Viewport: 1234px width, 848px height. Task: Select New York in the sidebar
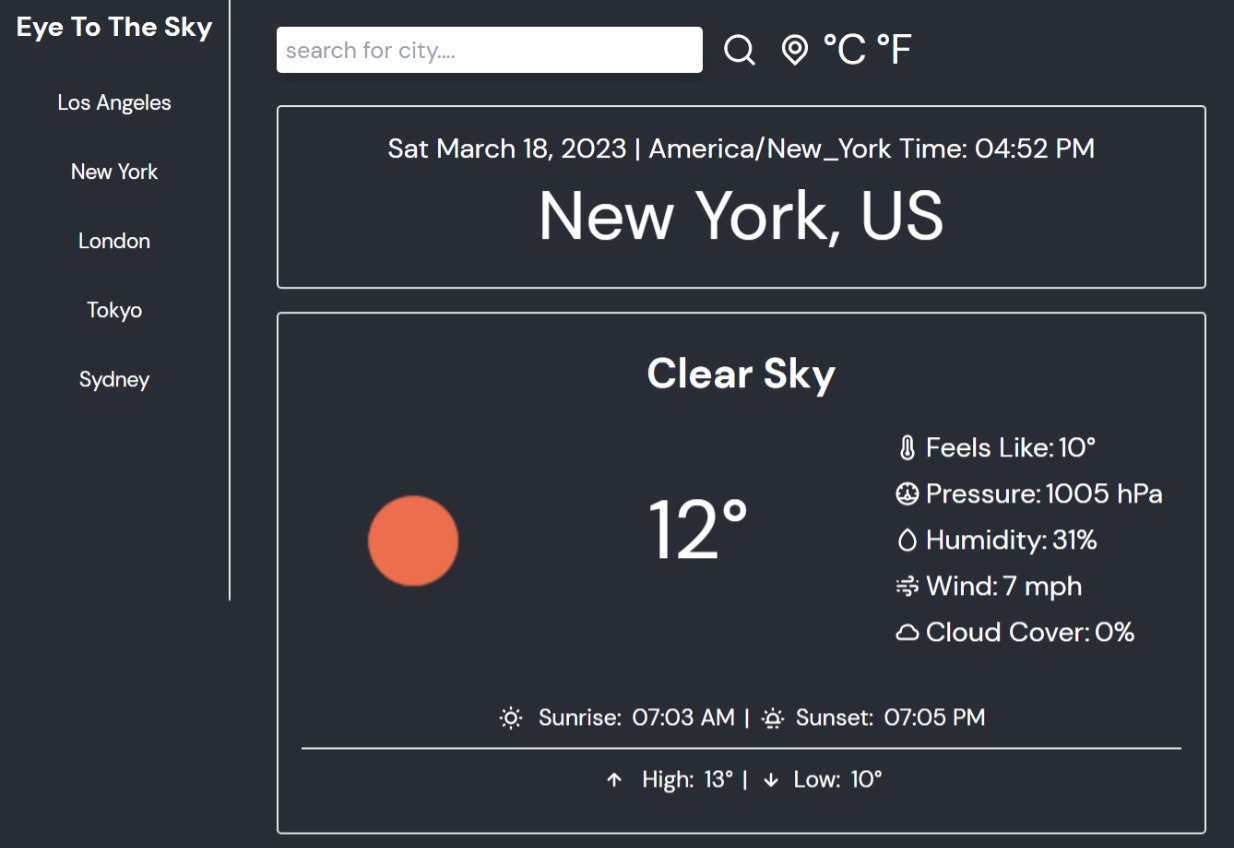[x=114, y=172]
